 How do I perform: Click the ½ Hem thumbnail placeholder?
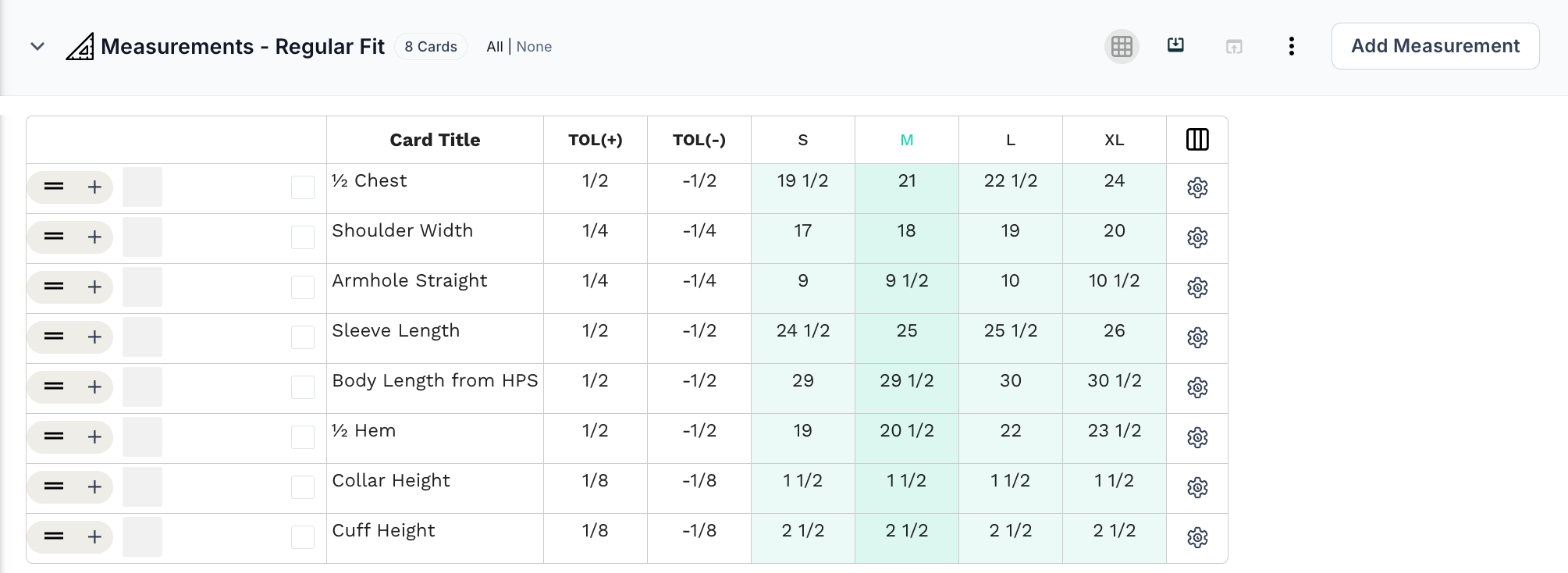click(142, 438)
